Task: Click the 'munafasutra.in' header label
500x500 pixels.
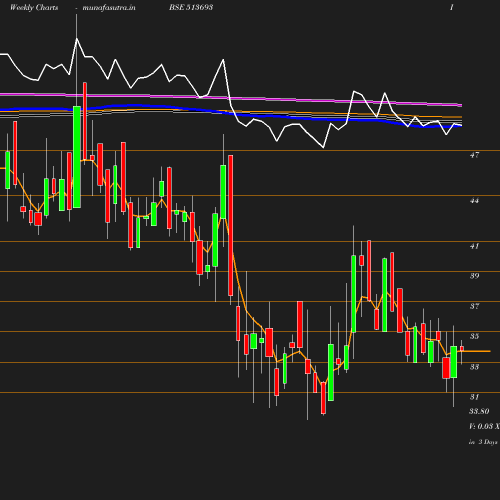Action: click(109, 7)
